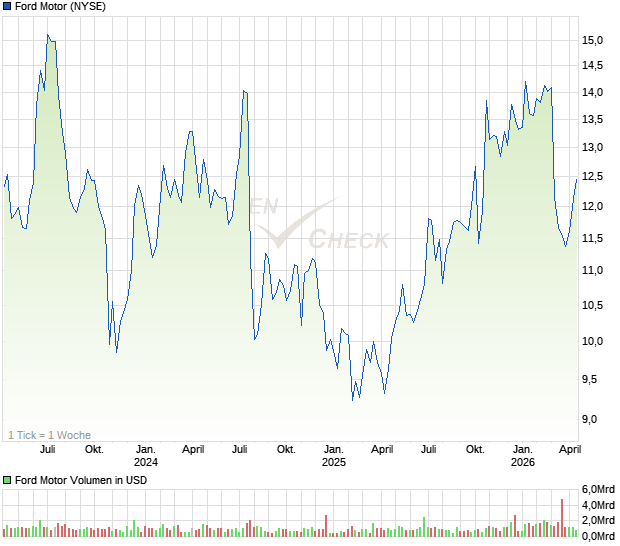Click the '1 Tick = 1 Woche' note
The image size is (620, 546).
(49, 435)
